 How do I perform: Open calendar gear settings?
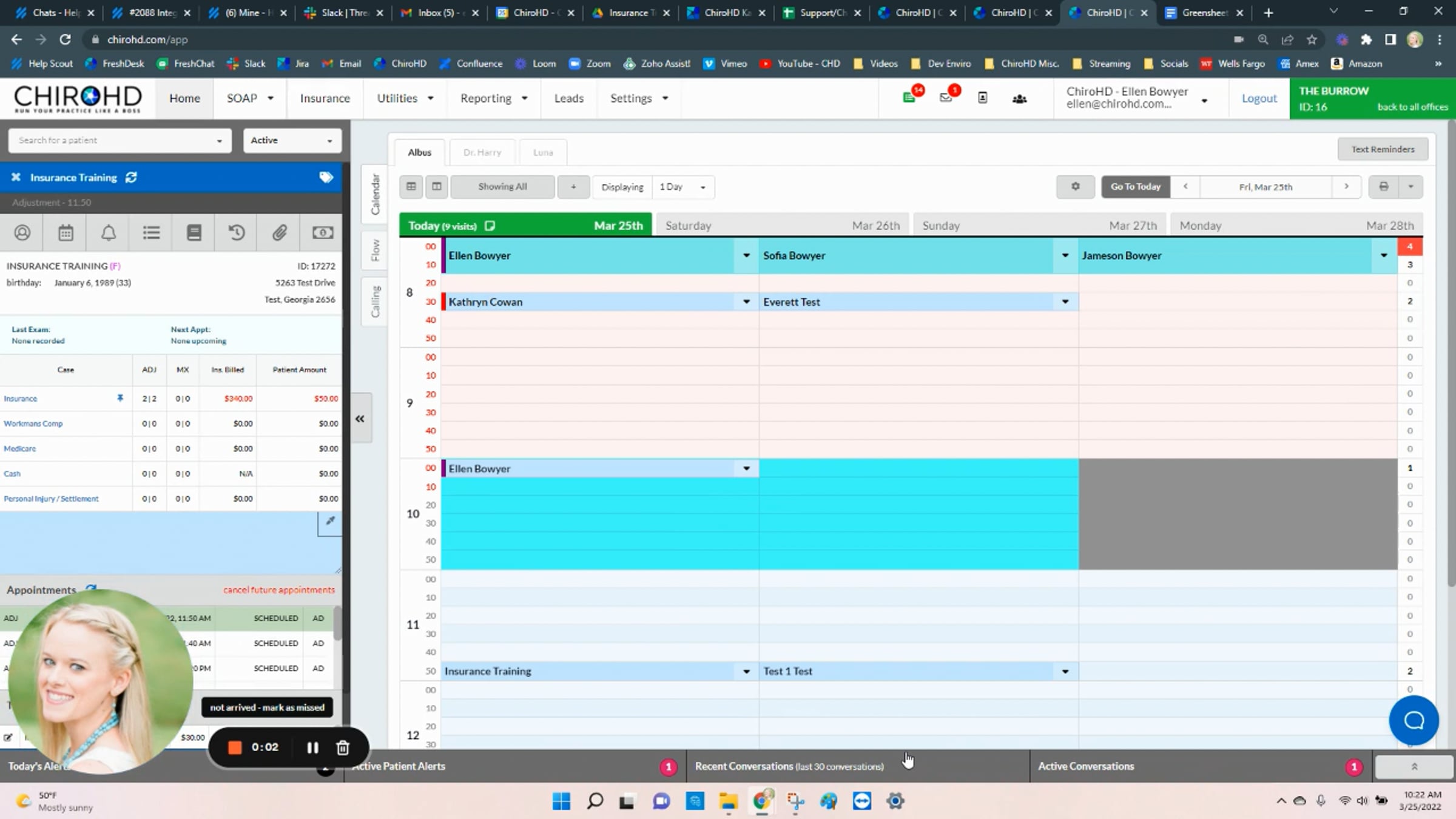pos(1075,187)
